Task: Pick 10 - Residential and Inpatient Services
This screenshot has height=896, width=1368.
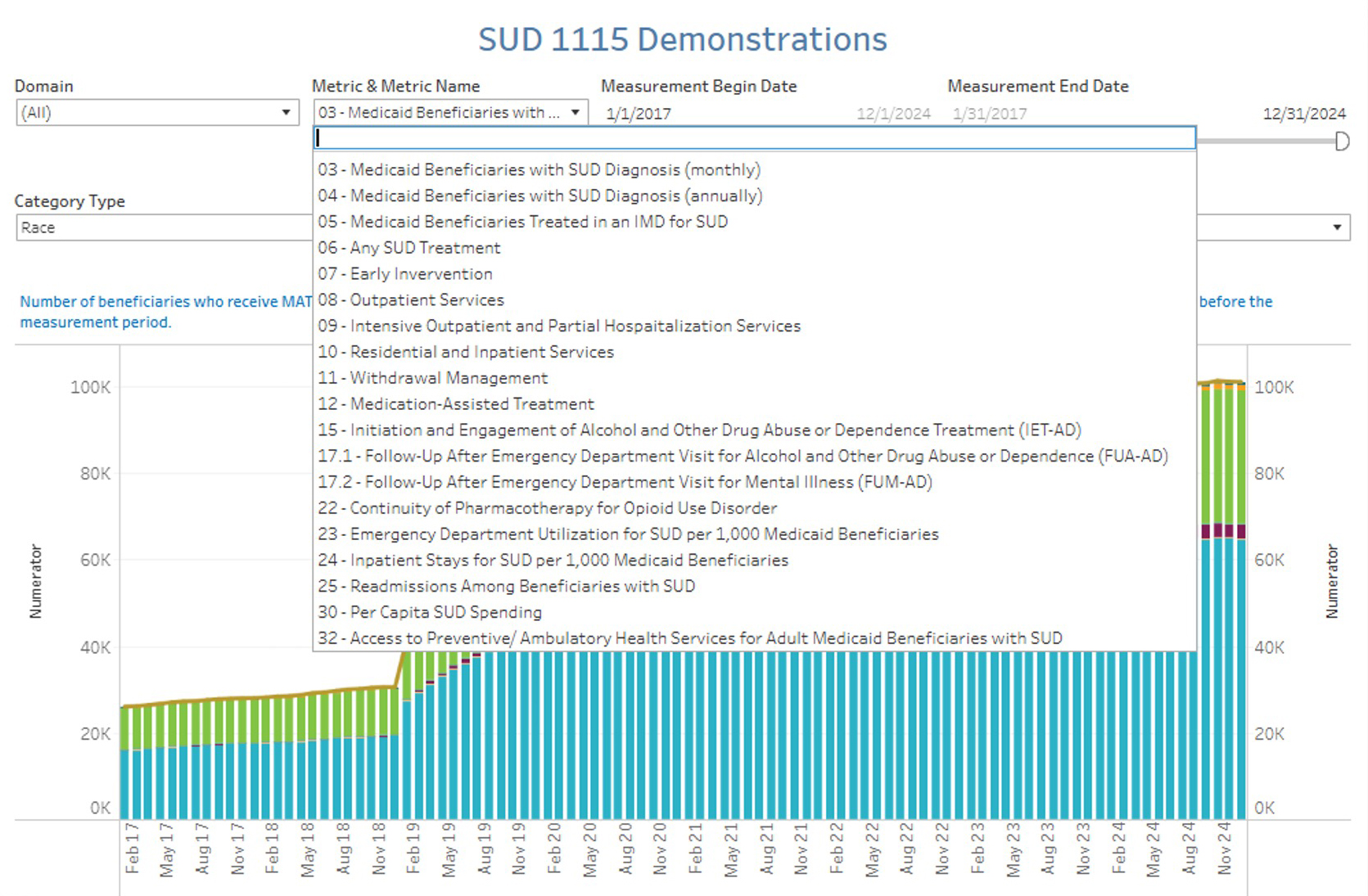Action: [x=465, y=352]
